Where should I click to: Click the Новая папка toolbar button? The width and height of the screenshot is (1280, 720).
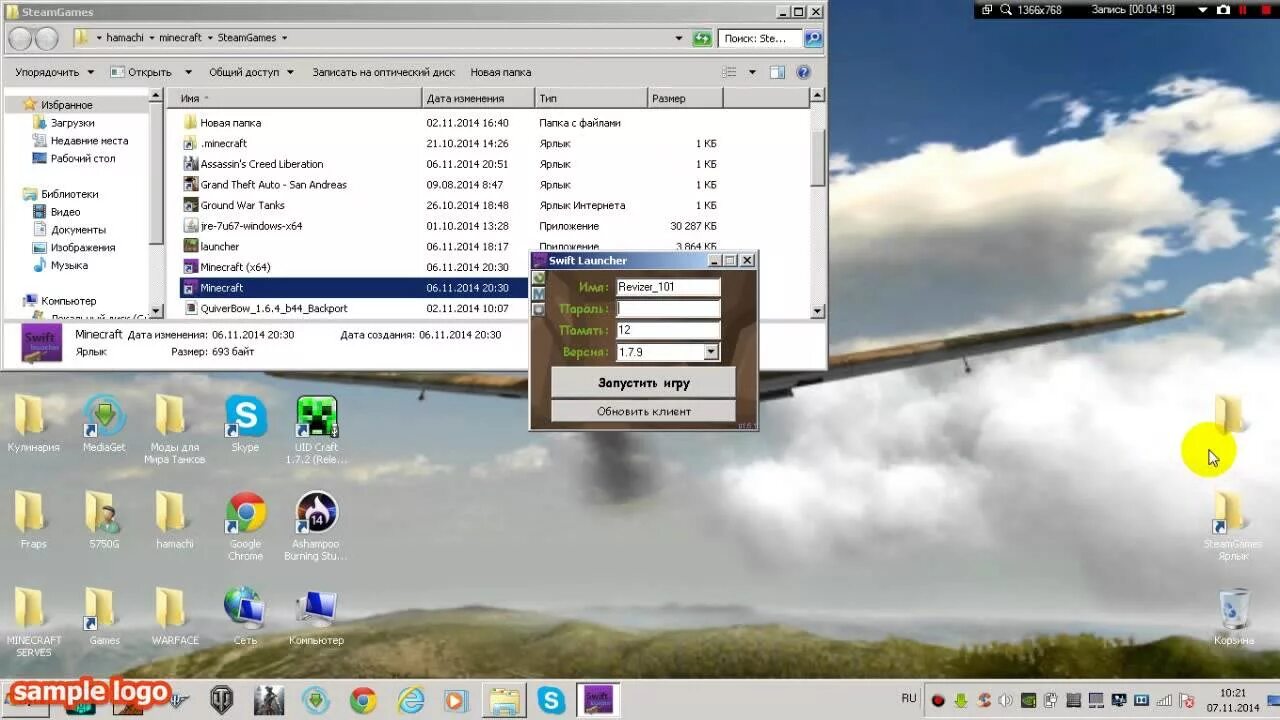click(x=500, y=72)
